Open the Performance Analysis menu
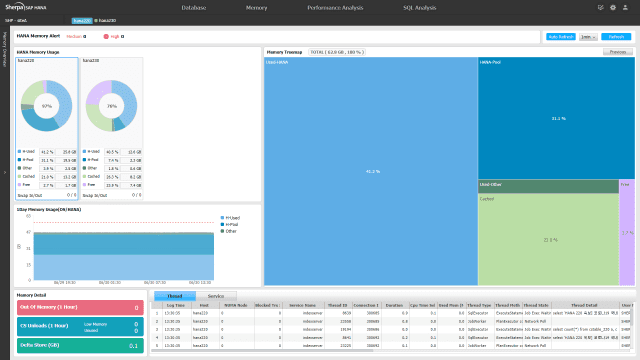The height and width of the screenshot is (360, 640). [x=335, y=8]
